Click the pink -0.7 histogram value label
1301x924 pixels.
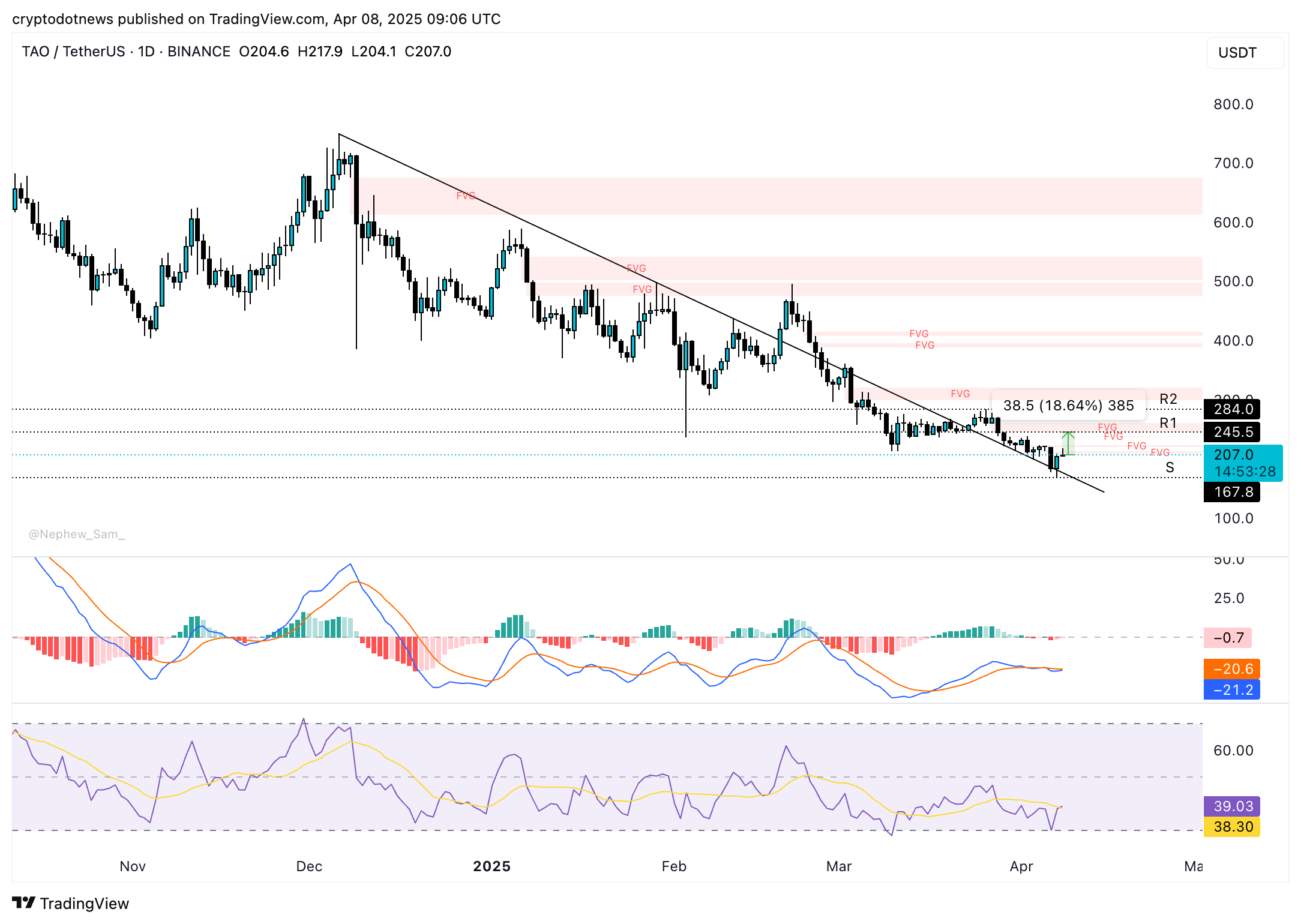pos(1228,638)
